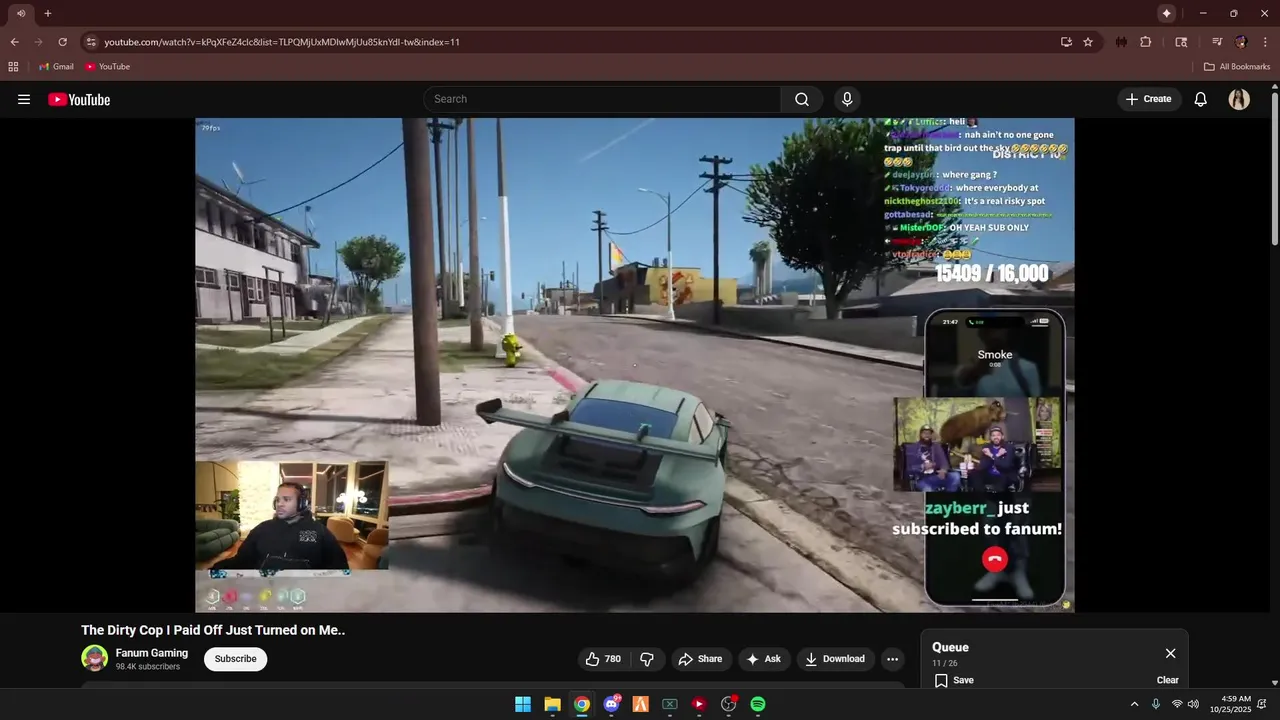Open the audio waveform extension icon
Screen dimensions: 1280x720
1121,42
